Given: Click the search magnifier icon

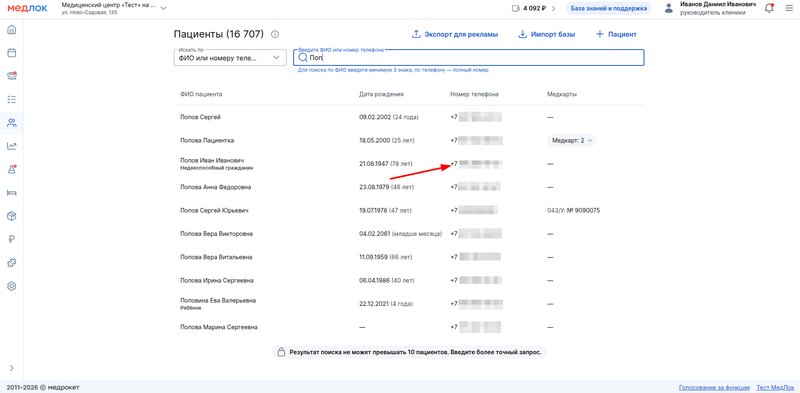Looking at the screenshot, I should tap(303, 58).
